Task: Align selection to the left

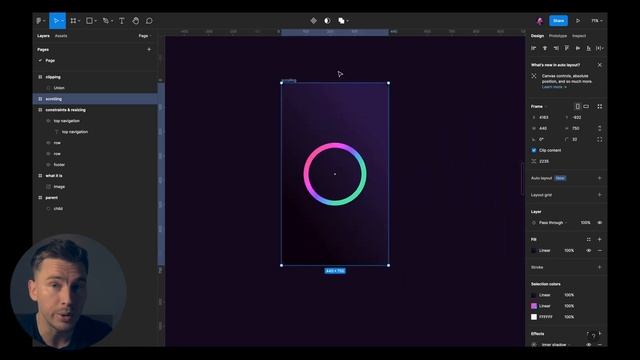Action: (533, 48)
